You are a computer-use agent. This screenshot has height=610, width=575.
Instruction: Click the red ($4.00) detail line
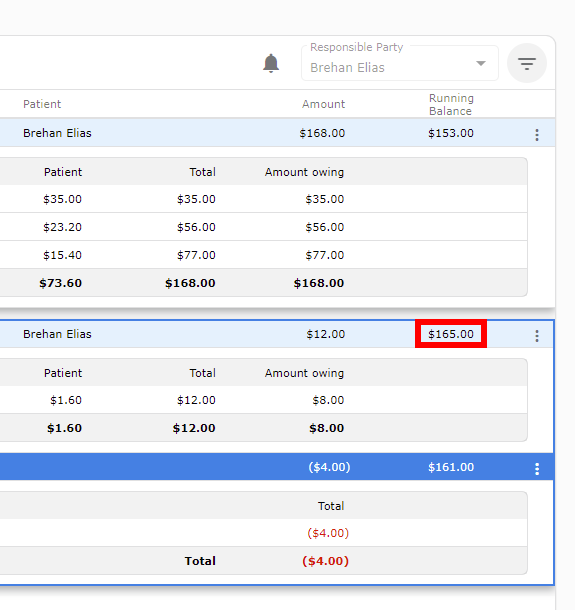tap(328, 533)
